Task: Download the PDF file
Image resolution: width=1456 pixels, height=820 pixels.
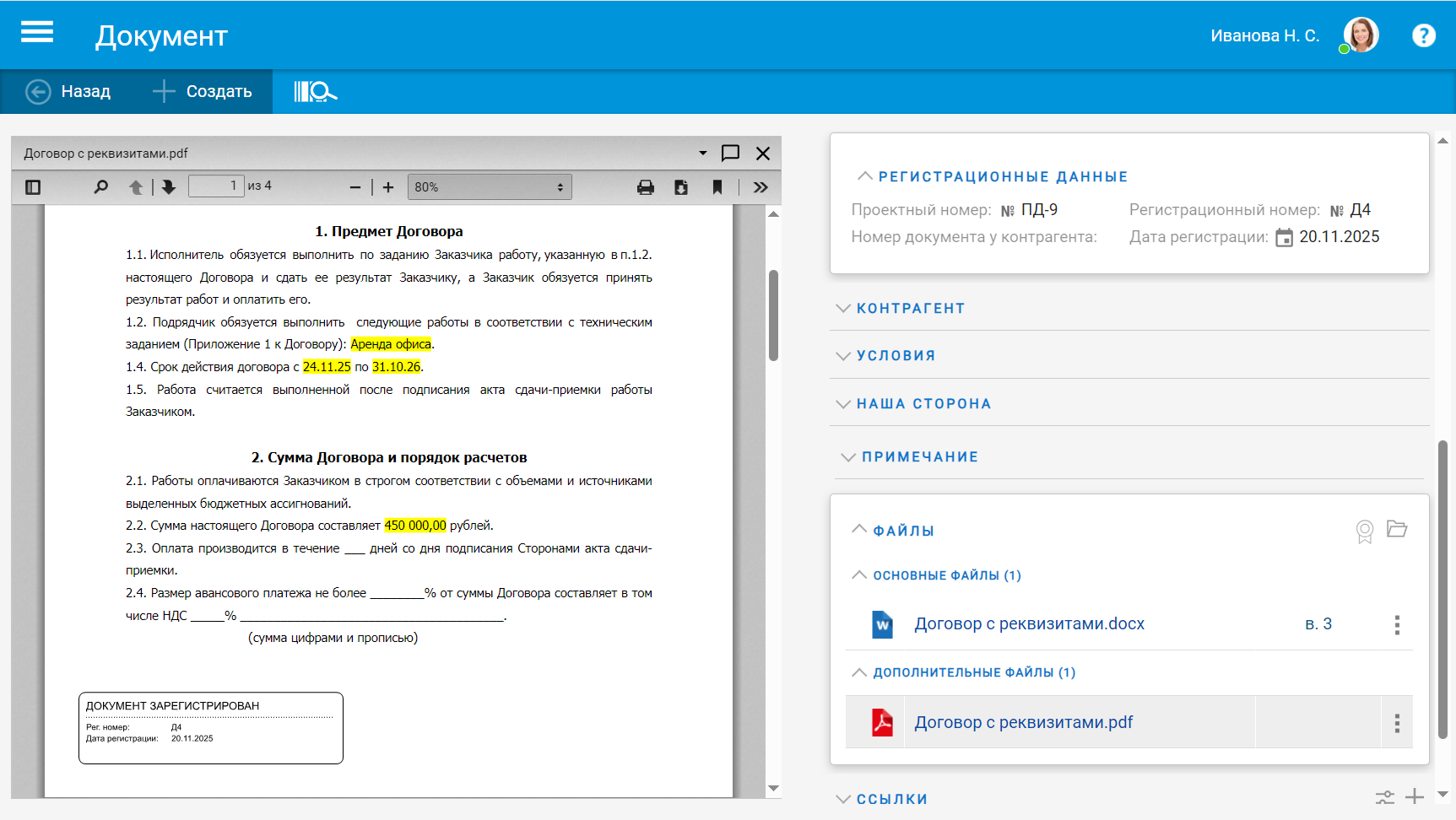Action: (x=681, y=187)
